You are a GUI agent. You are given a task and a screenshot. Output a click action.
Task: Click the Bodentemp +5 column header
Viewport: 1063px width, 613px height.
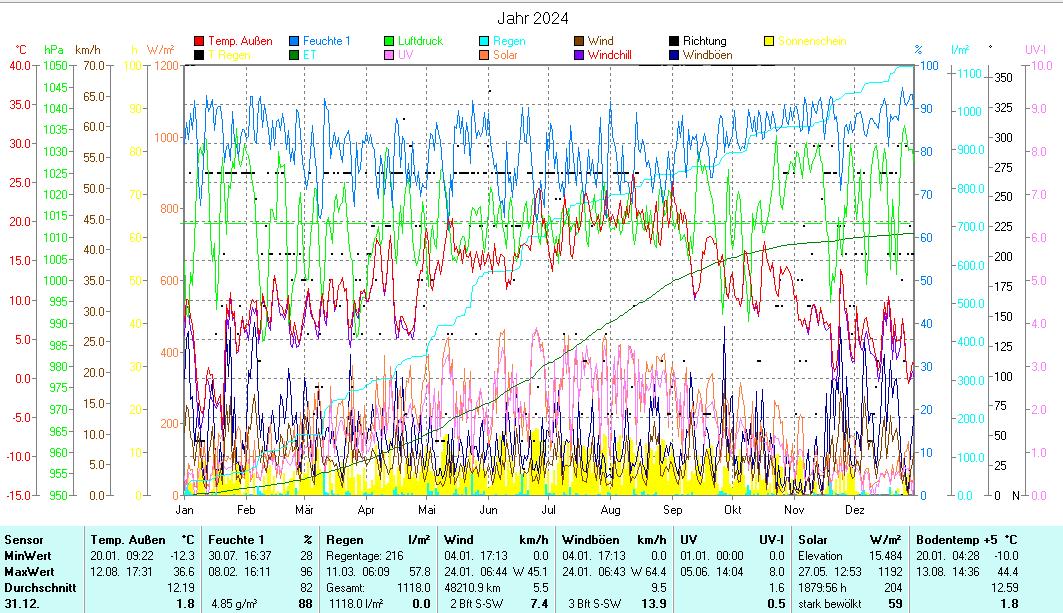tap(957, 539)
